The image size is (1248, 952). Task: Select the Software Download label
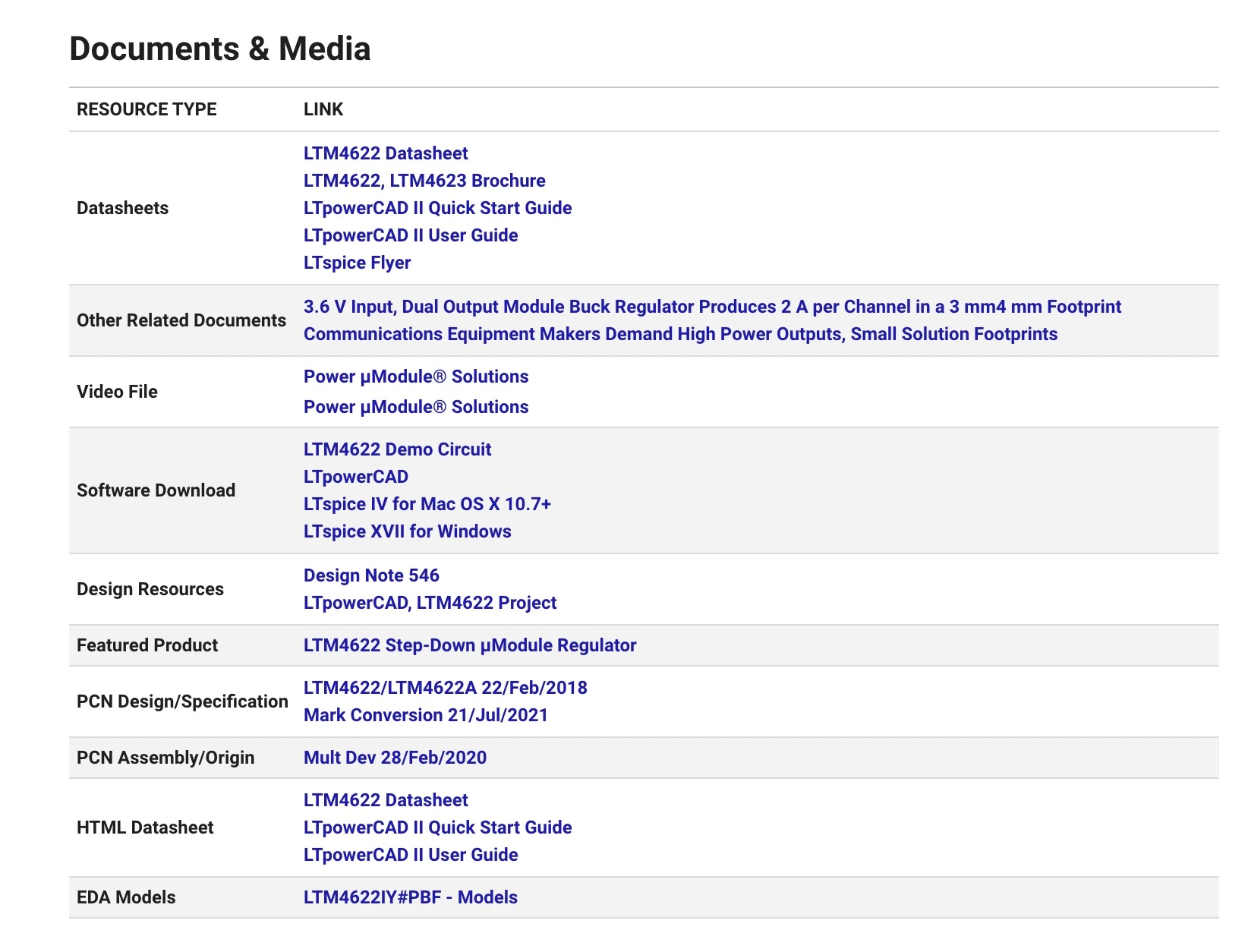(156, 490)
